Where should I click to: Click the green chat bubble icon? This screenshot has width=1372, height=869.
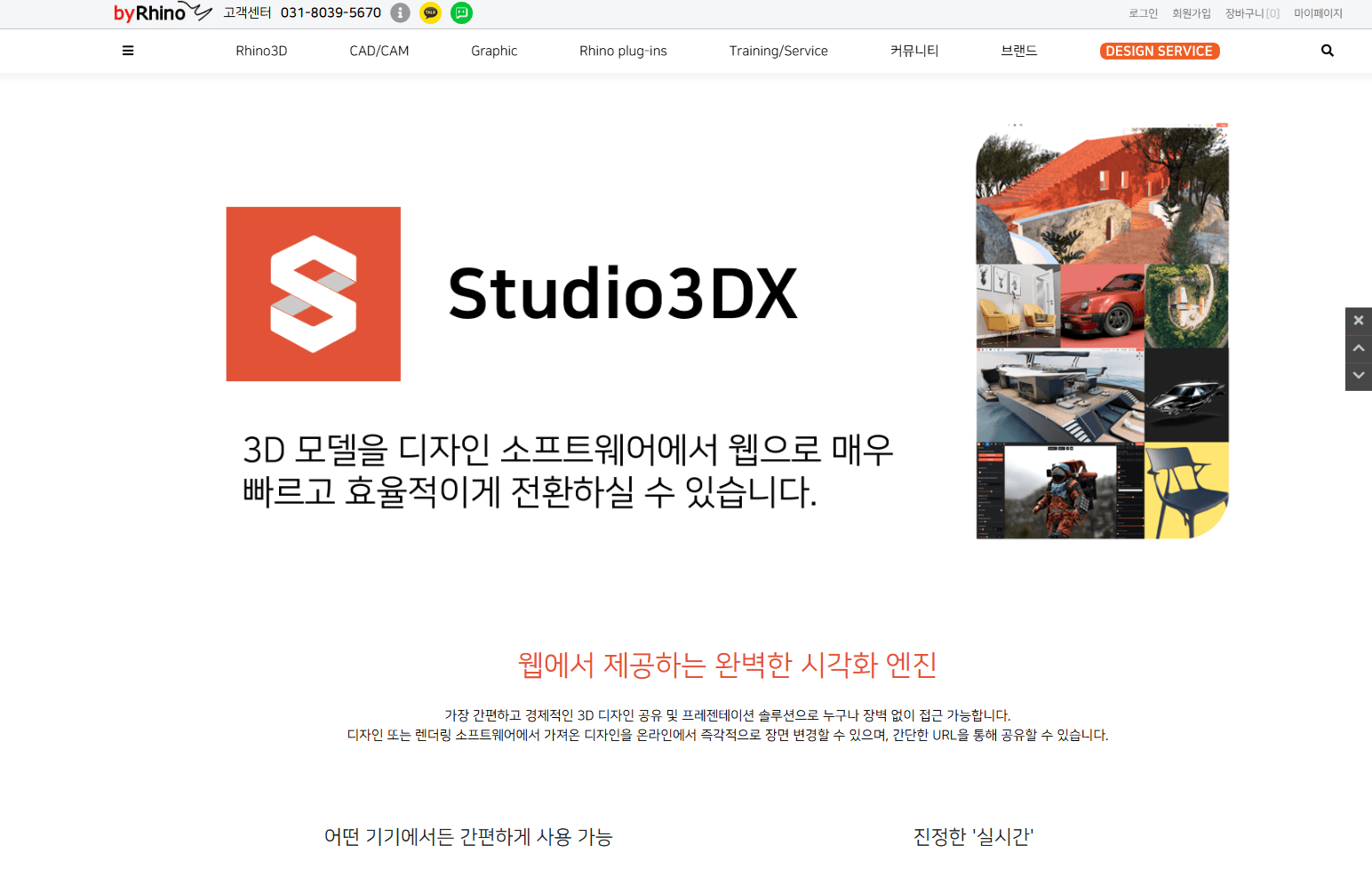pos(461,12)
